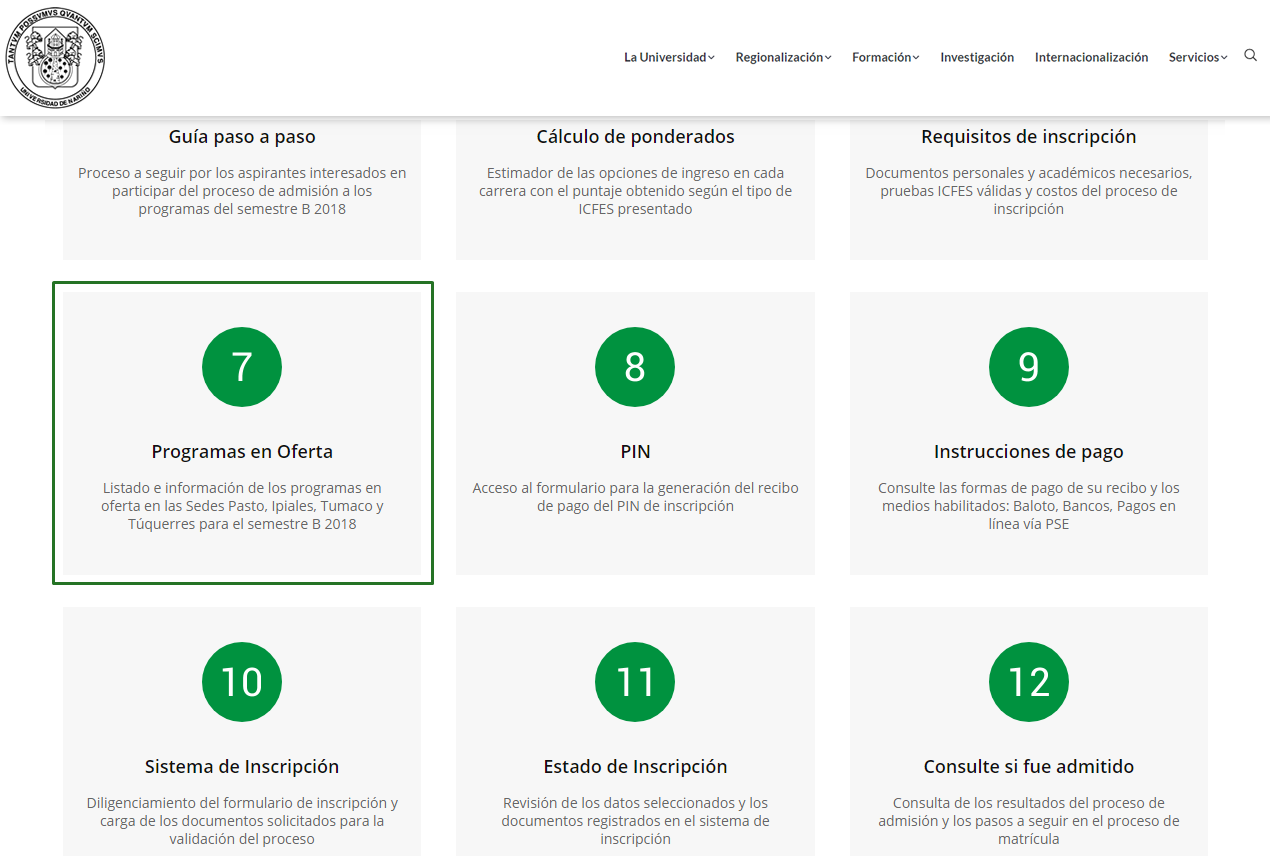Image resolution: width=1270 pixels, height=856 pixels.
Task: Open Instrucciones de pago title
Action: pyautogui.click(x=1029, y=451)
